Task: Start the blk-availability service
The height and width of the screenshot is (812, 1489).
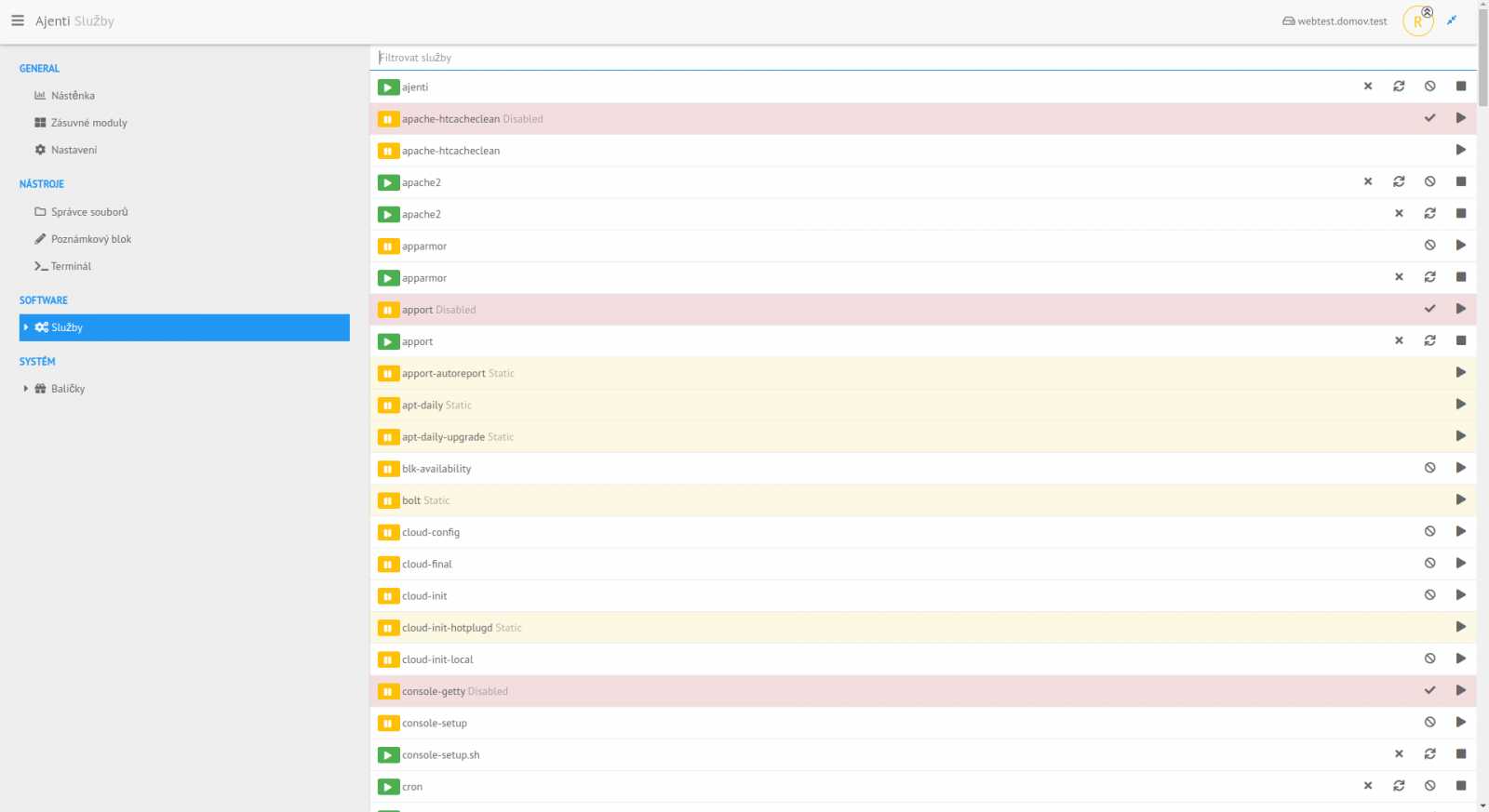Action: pyautogui.click(x=1461, y=468)
